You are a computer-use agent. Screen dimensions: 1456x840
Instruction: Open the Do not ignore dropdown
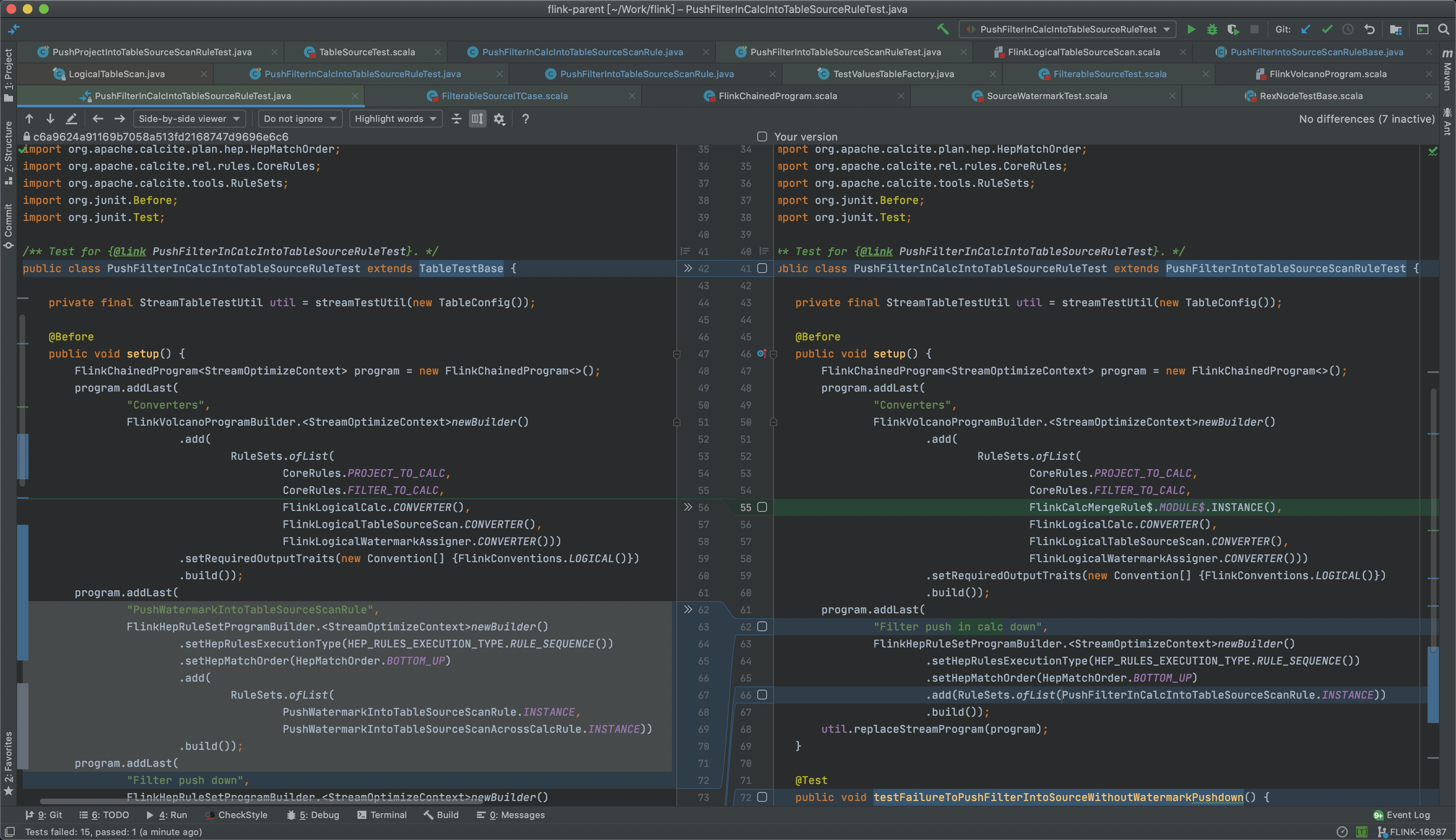pos(300,119)
